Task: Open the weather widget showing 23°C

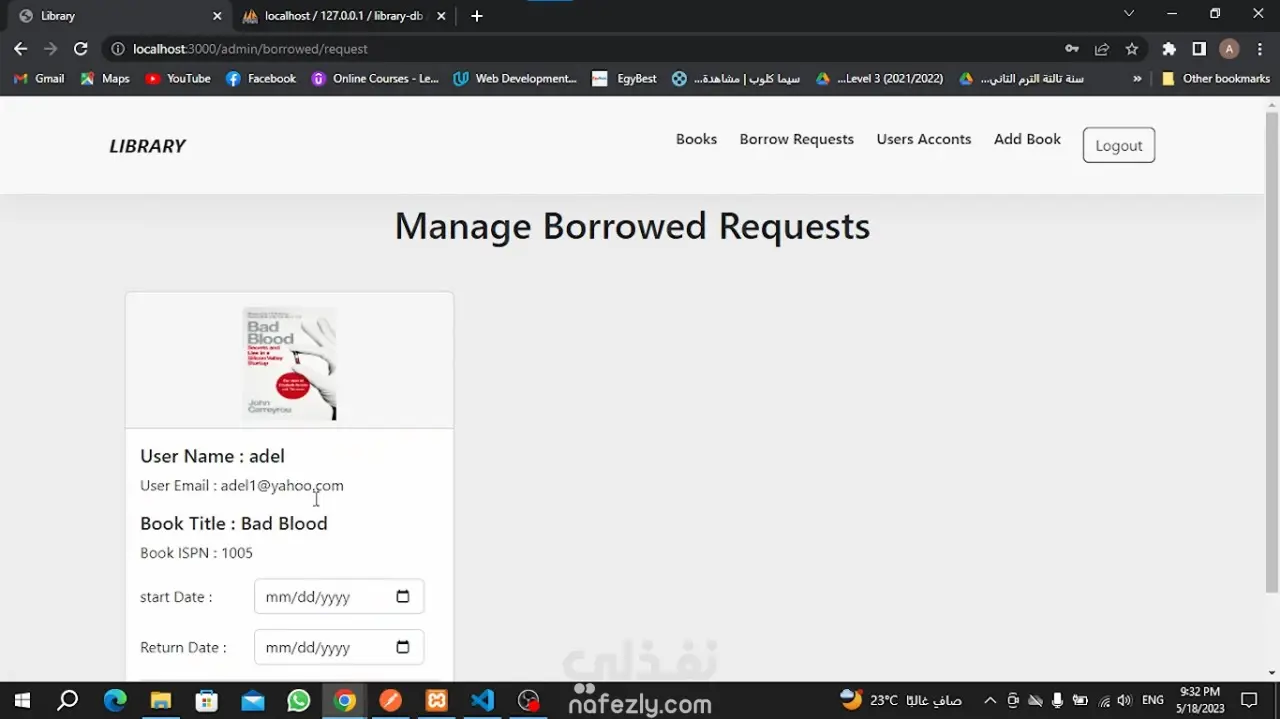Action: [900, 700]
